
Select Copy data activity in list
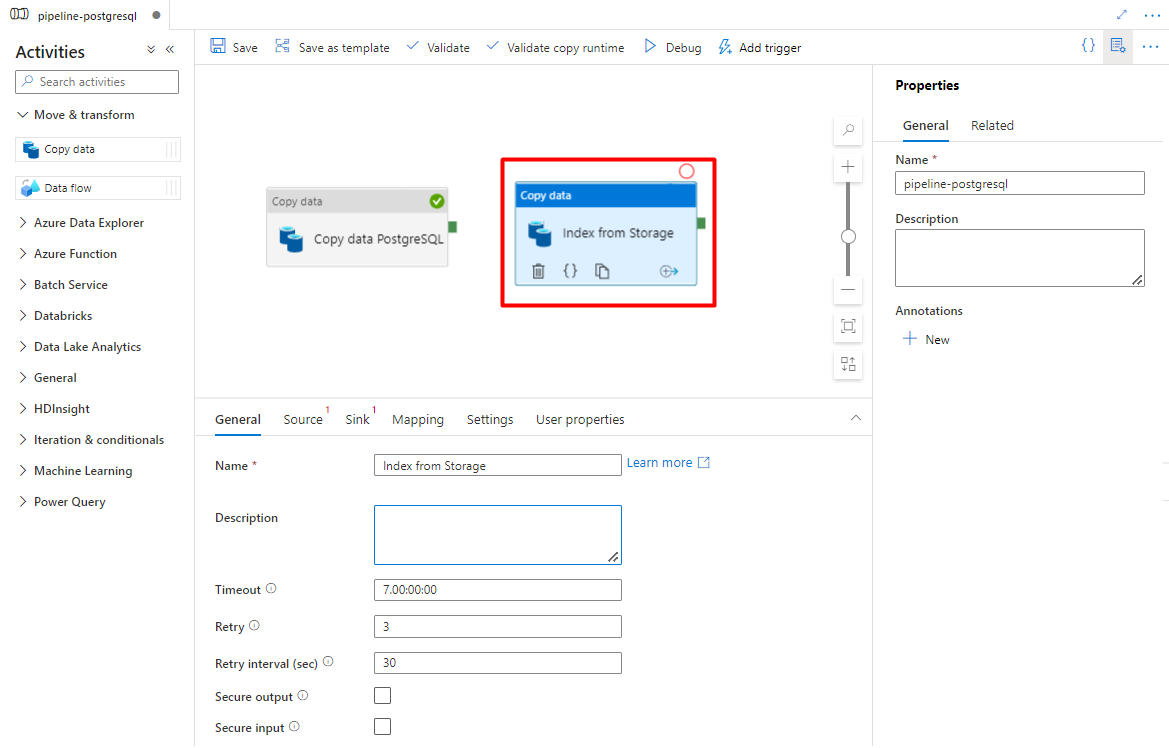pyautogui.click(x=98, y=149)
